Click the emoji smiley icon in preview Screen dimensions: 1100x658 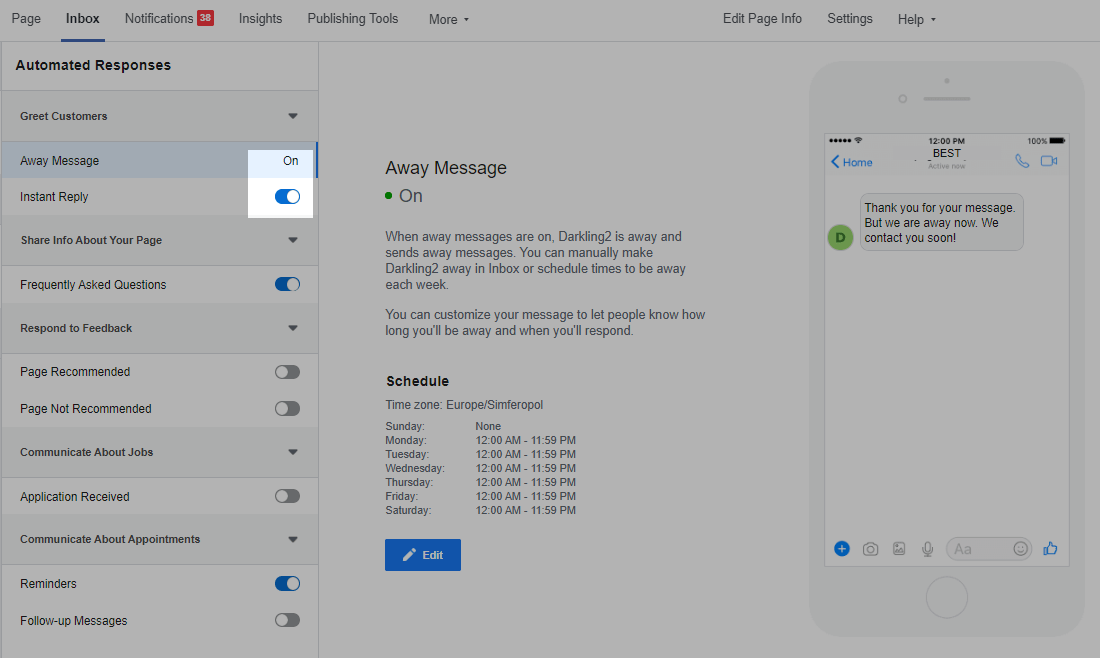tap(1021, 549)
